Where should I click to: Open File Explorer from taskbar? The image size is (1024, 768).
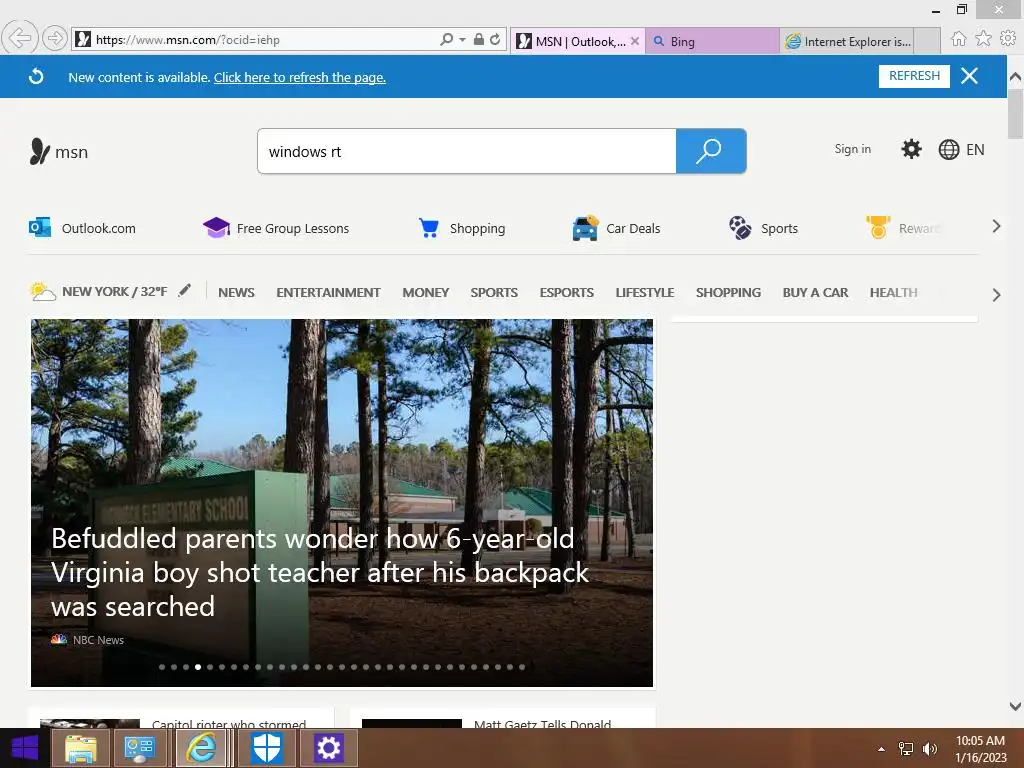[80, 748]
